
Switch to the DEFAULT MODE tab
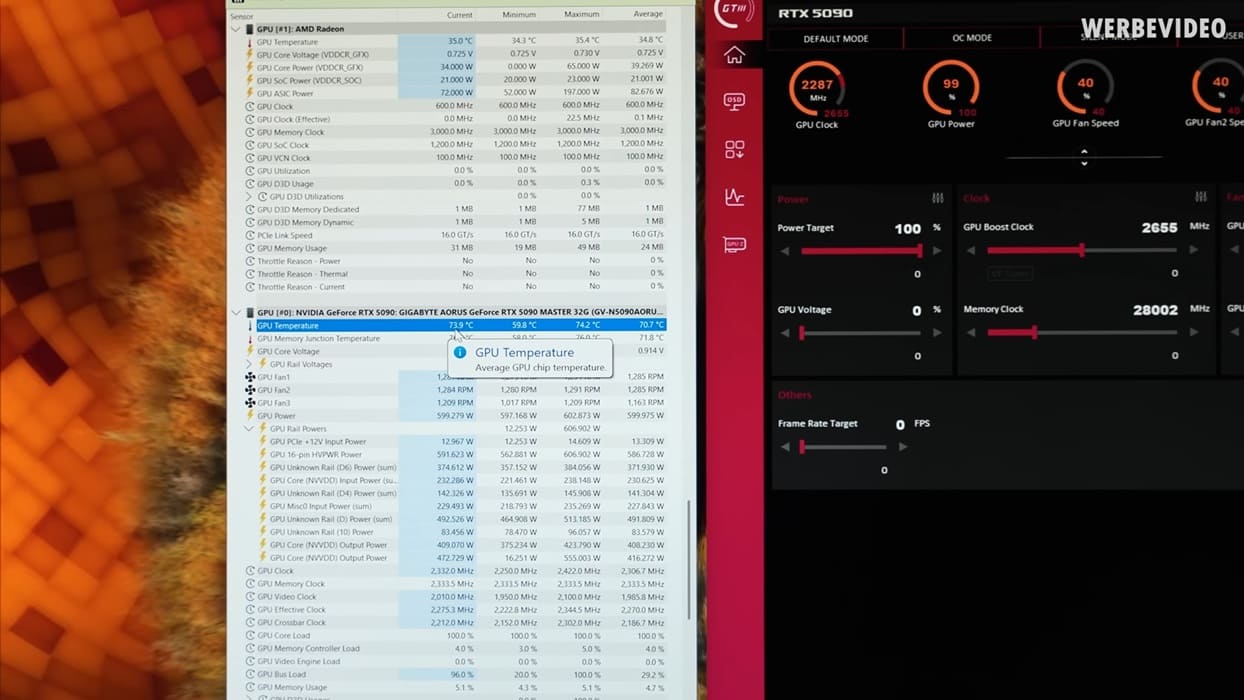click(x=836, y=38)
